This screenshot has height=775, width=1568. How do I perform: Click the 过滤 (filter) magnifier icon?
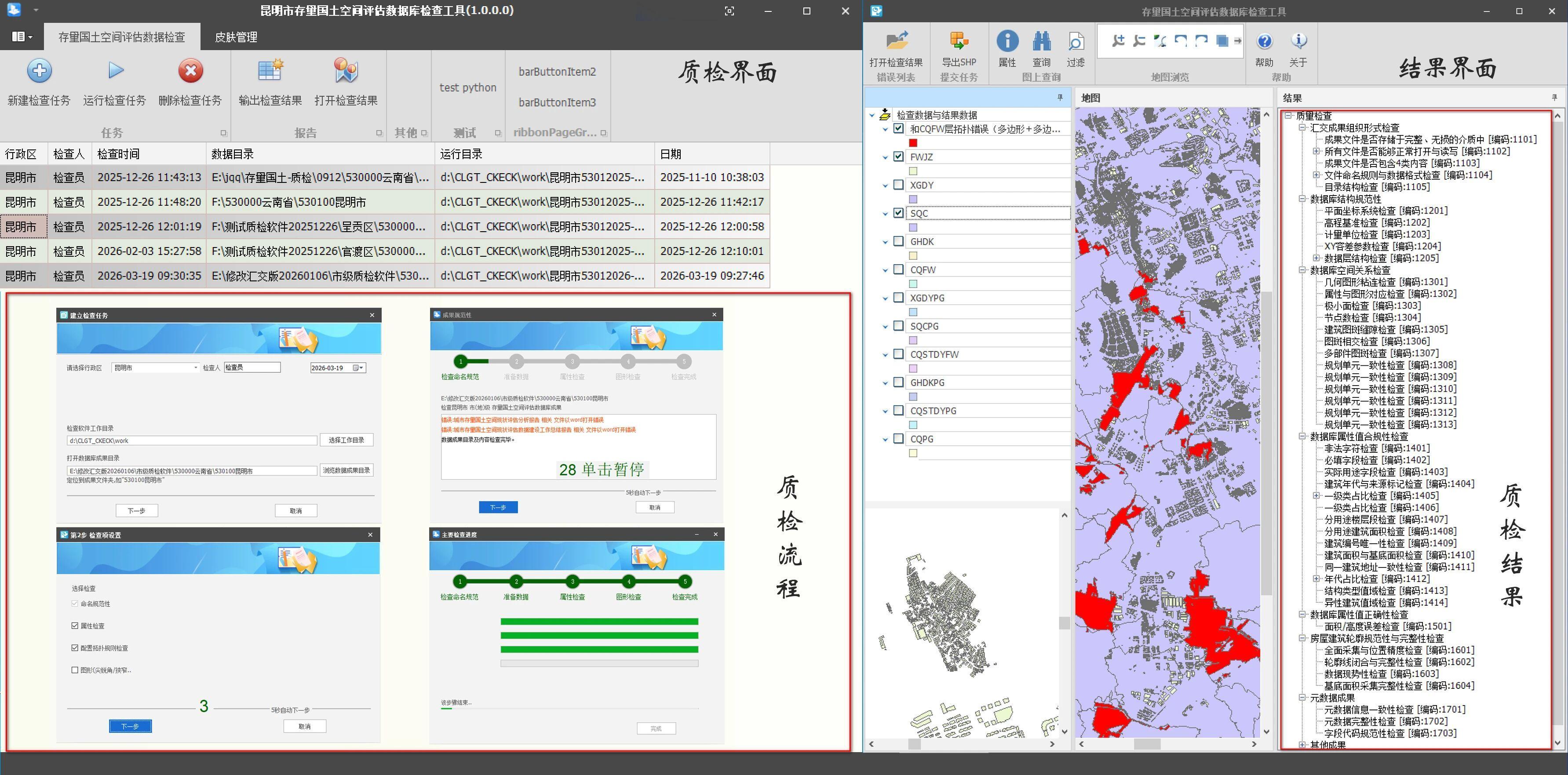[1076, 41]
